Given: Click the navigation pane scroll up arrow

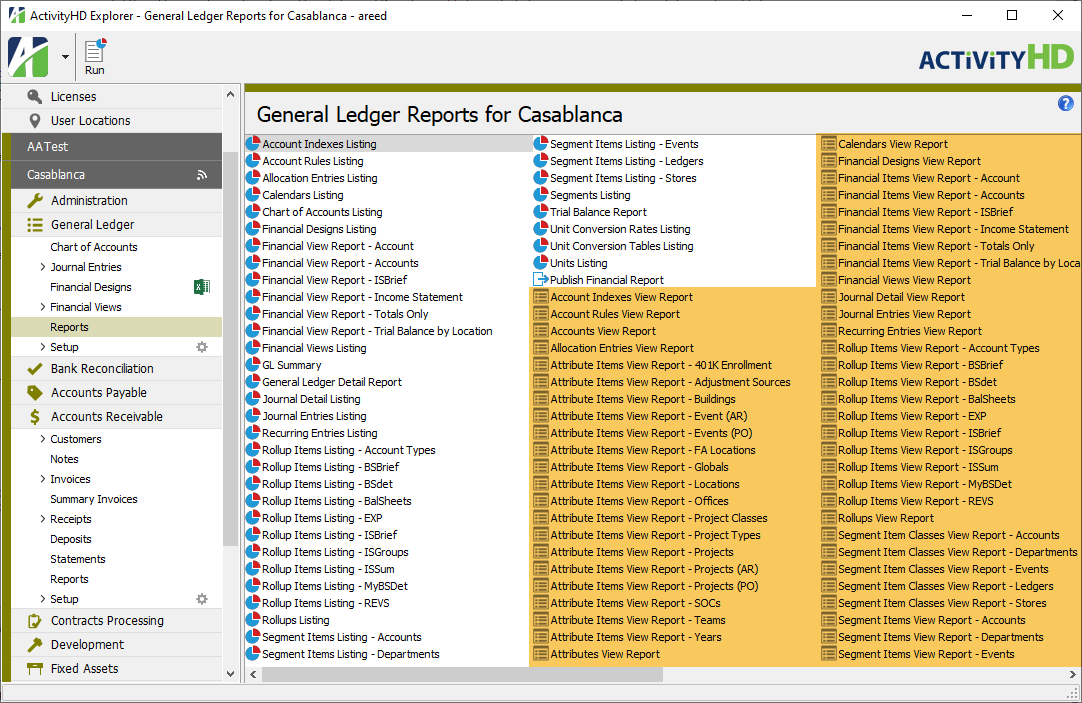Looking at the screenshot, I should pyautogui.click(x=230, y=95).
